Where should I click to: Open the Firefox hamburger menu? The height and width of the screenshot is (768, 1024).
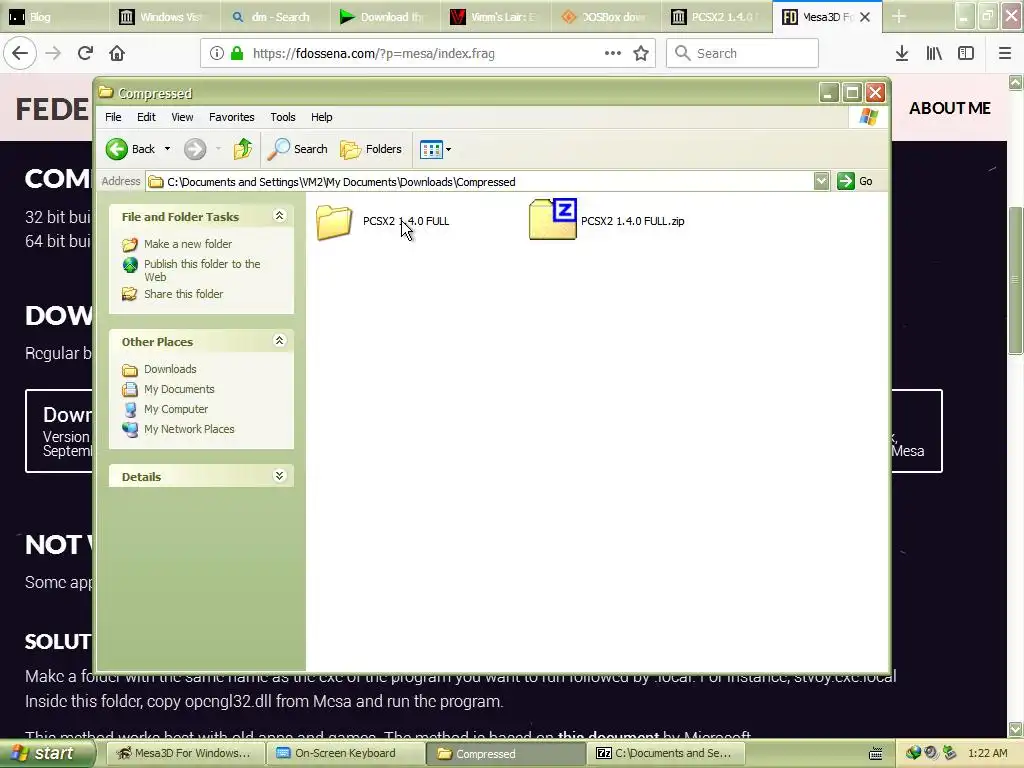coord(1005,54)
